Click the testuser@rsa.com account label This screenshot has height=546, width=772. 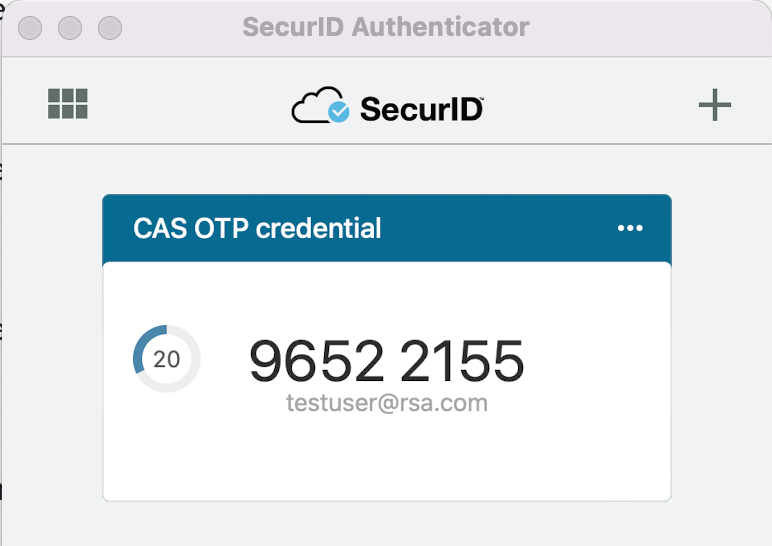coord(386,403)
